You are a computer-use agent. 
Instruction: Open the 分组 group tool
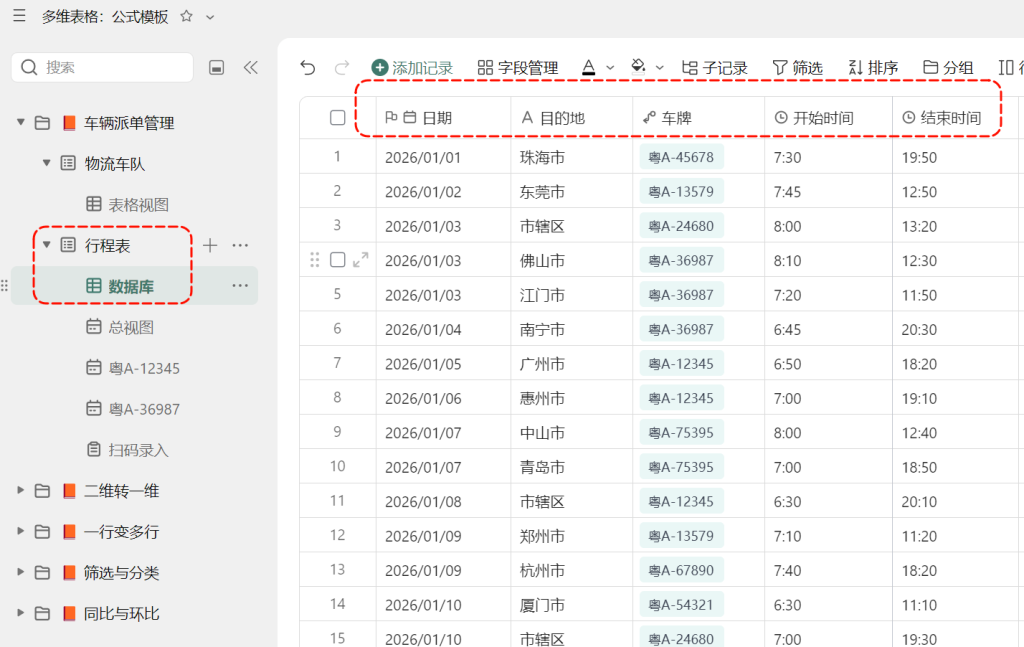pos(948,67)
